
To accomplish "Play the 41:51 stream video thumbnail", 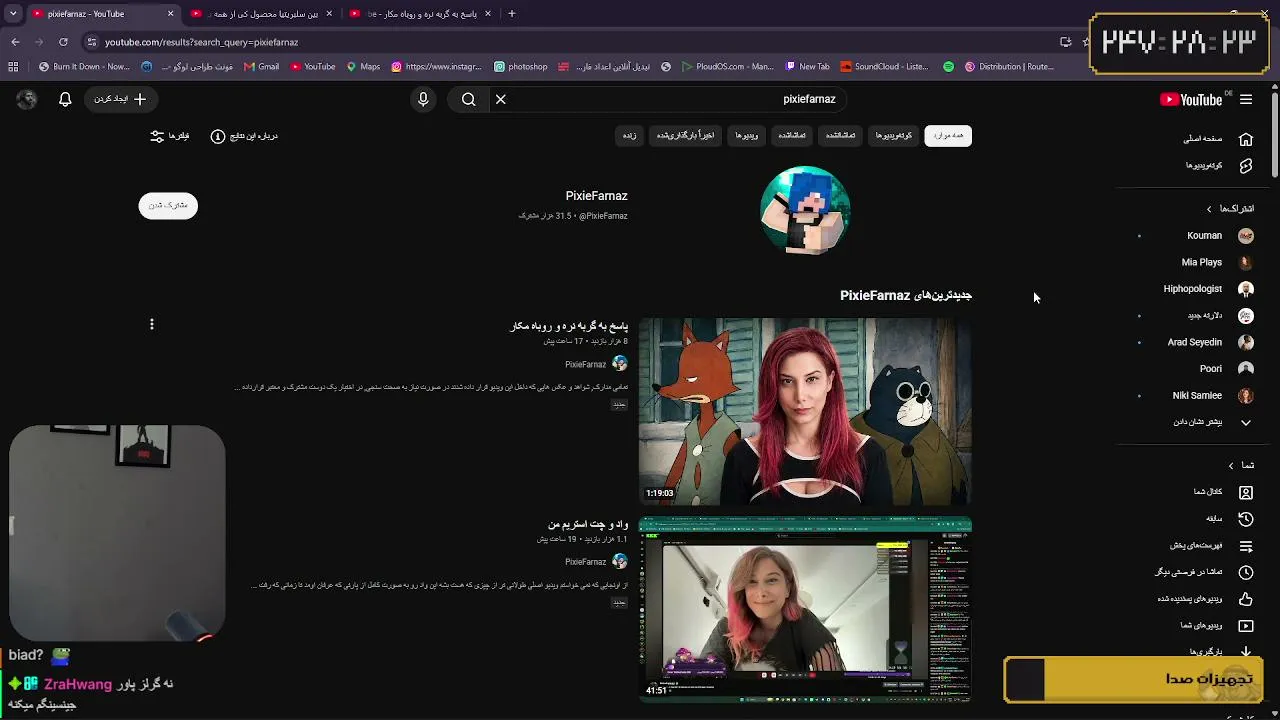I will (805, 609).
